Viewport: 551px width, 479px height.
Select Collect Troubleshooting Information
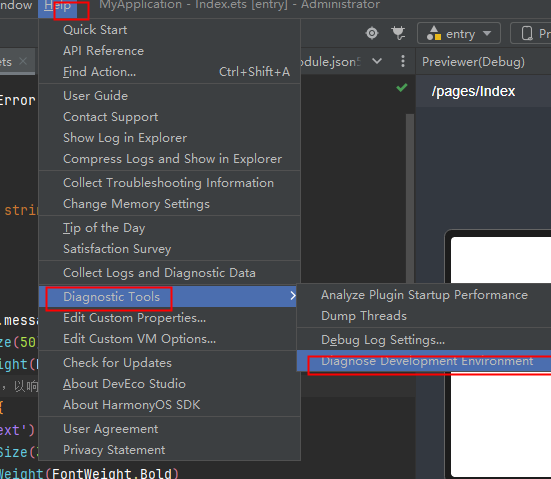168,183
